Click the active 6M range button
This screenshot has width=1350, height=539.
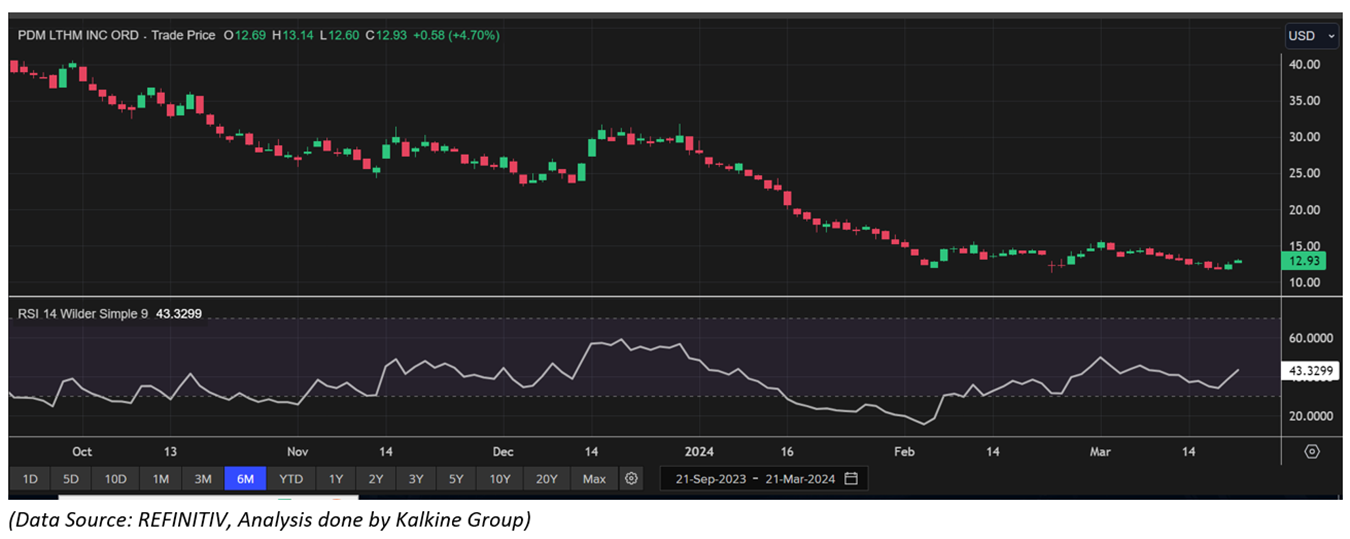245,479
